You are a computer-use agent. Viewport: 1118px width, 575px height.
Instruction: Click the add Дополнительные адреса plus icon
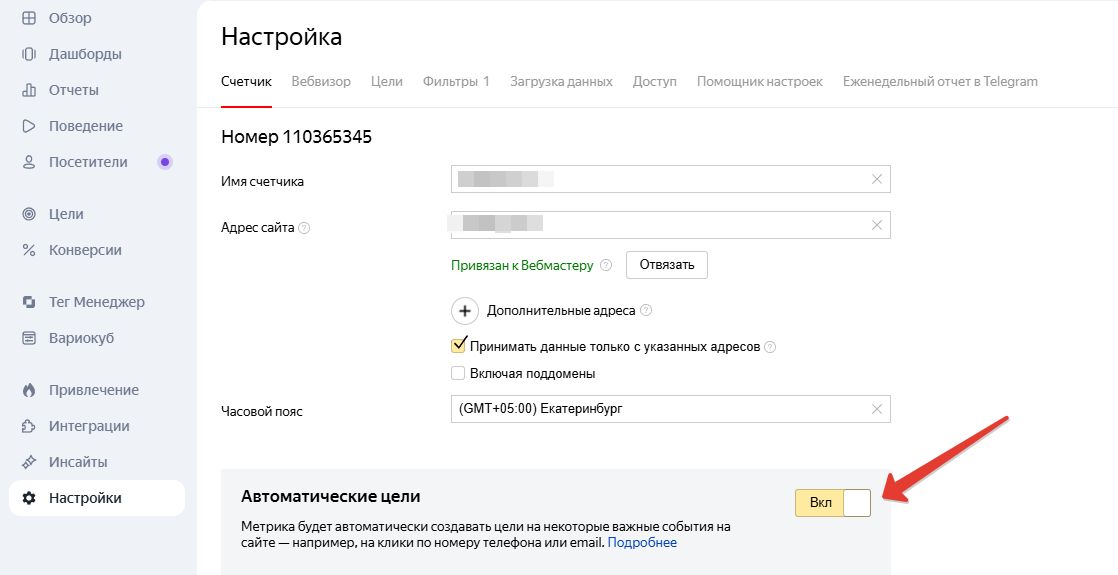(x=465, y=311)
